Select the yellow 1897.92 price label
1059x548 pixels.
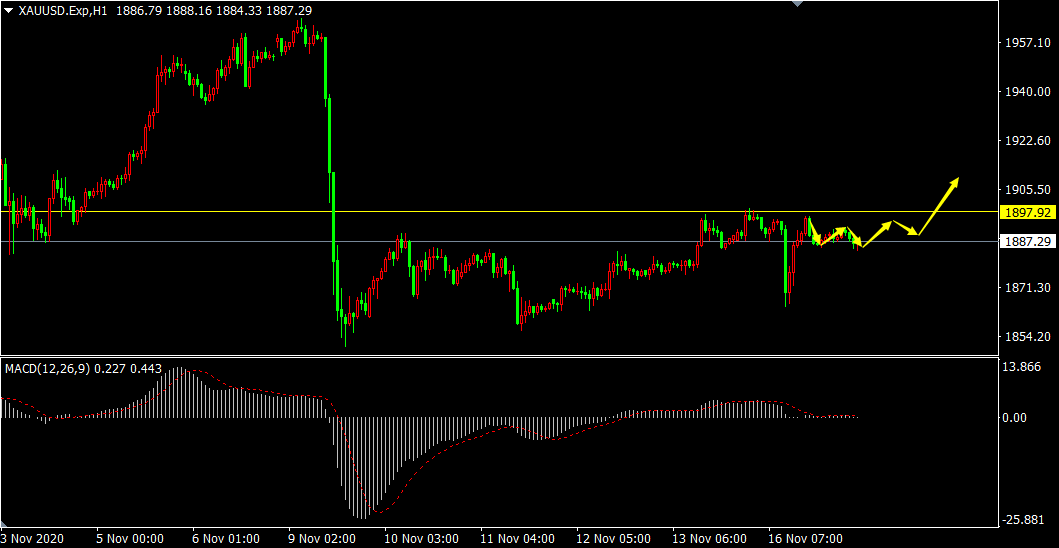[x=1028, y=213]
